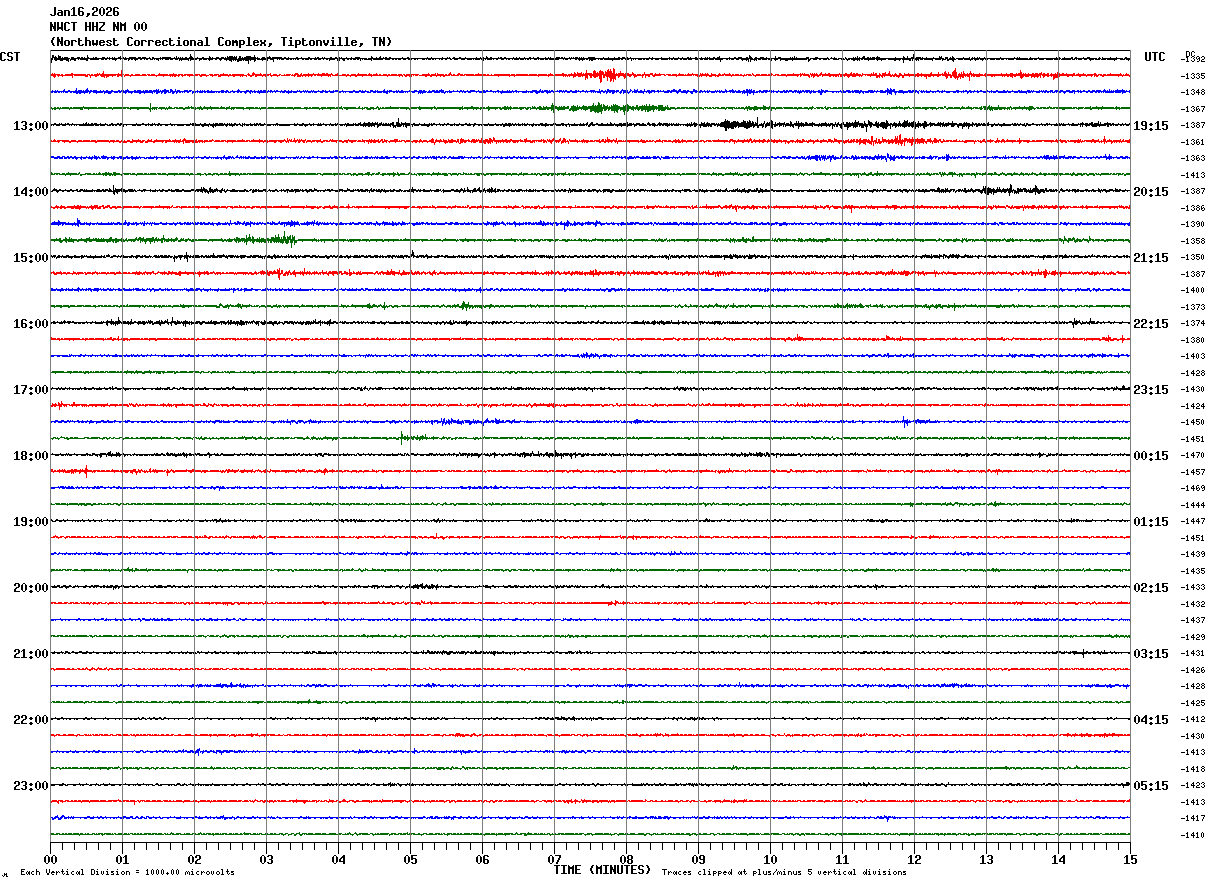Select the 00:15 UTC time label
The width and height of the screenshot is (1210, 886).
1151,456
